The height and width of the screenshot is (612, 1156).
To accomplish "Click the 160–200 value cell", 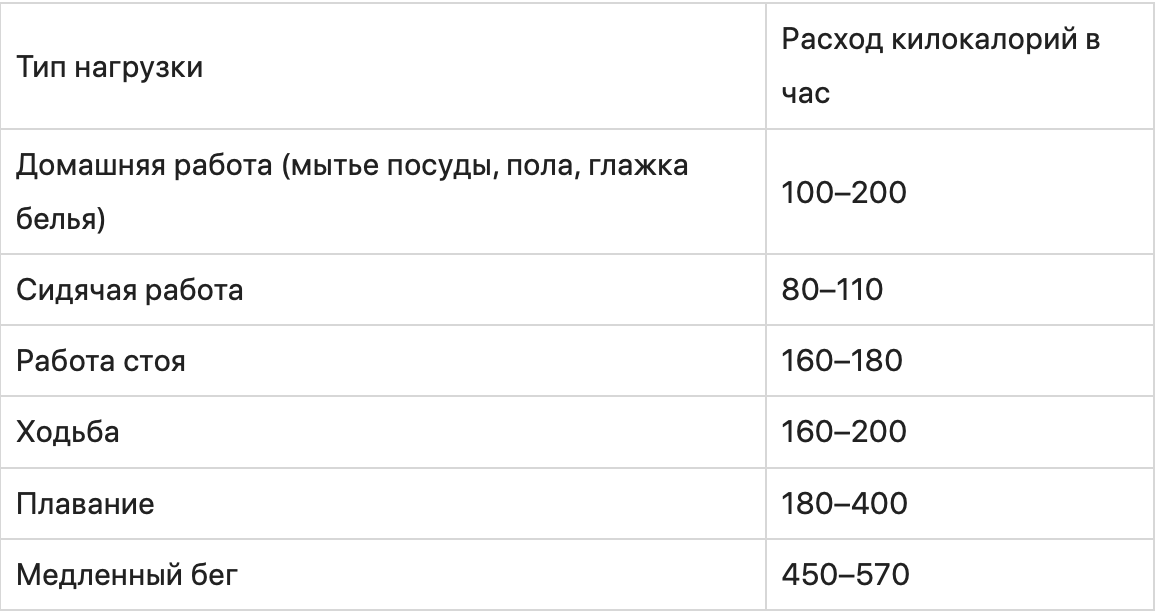I will coord(844,431).
